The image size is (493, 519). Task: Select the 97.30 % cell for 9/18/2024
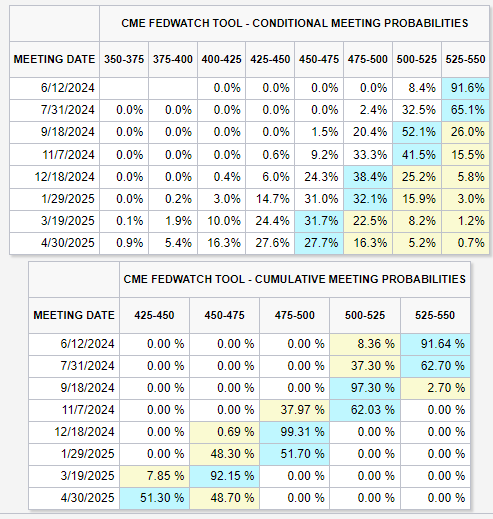pos(365,388)
